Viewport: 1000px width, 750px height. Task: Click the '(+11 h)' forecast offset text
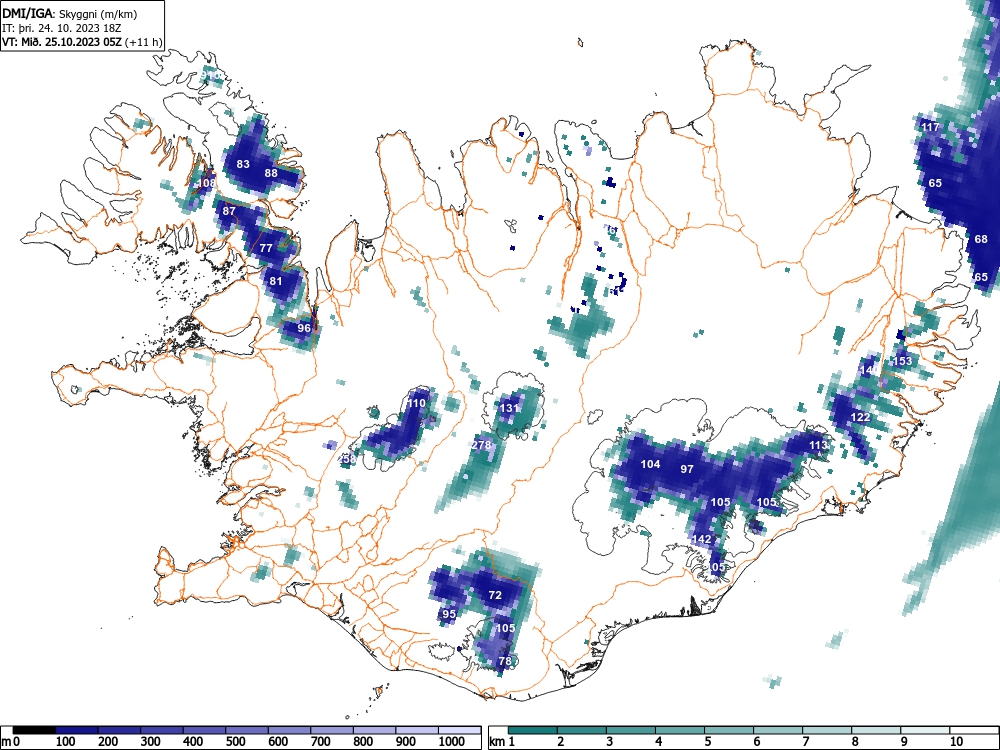coord(145,42)
